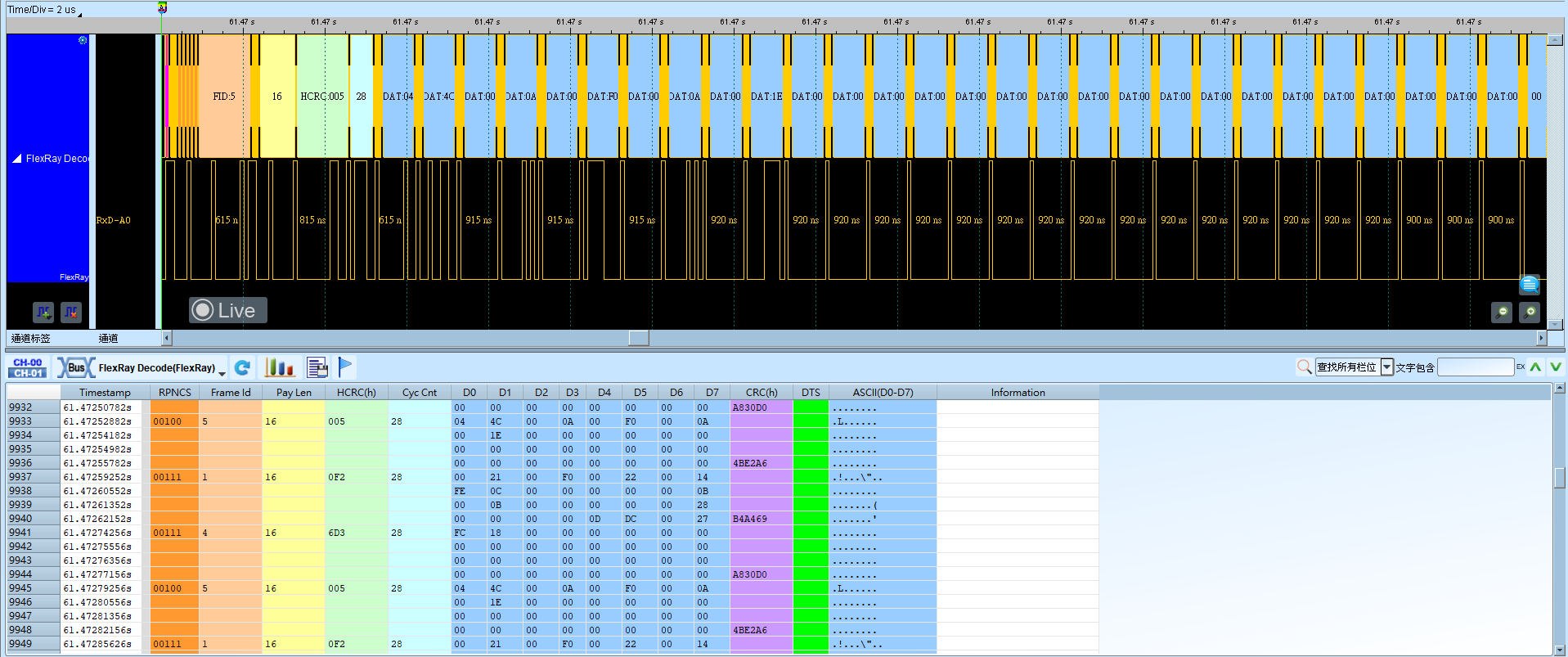Toggle the Live capture button
This screenshot has height=657, width=1568.
228,310
